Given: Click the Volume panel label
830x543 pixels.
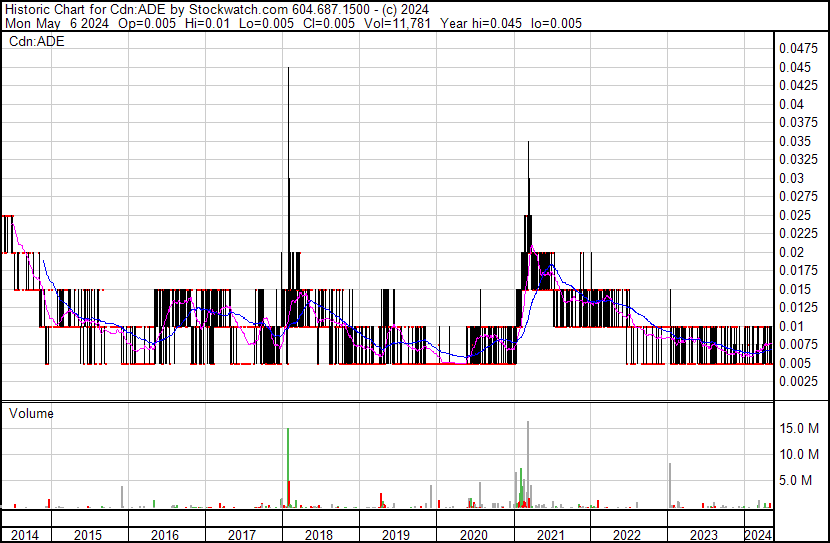Looking at the screenshot, I should click(x=31, y=413).
